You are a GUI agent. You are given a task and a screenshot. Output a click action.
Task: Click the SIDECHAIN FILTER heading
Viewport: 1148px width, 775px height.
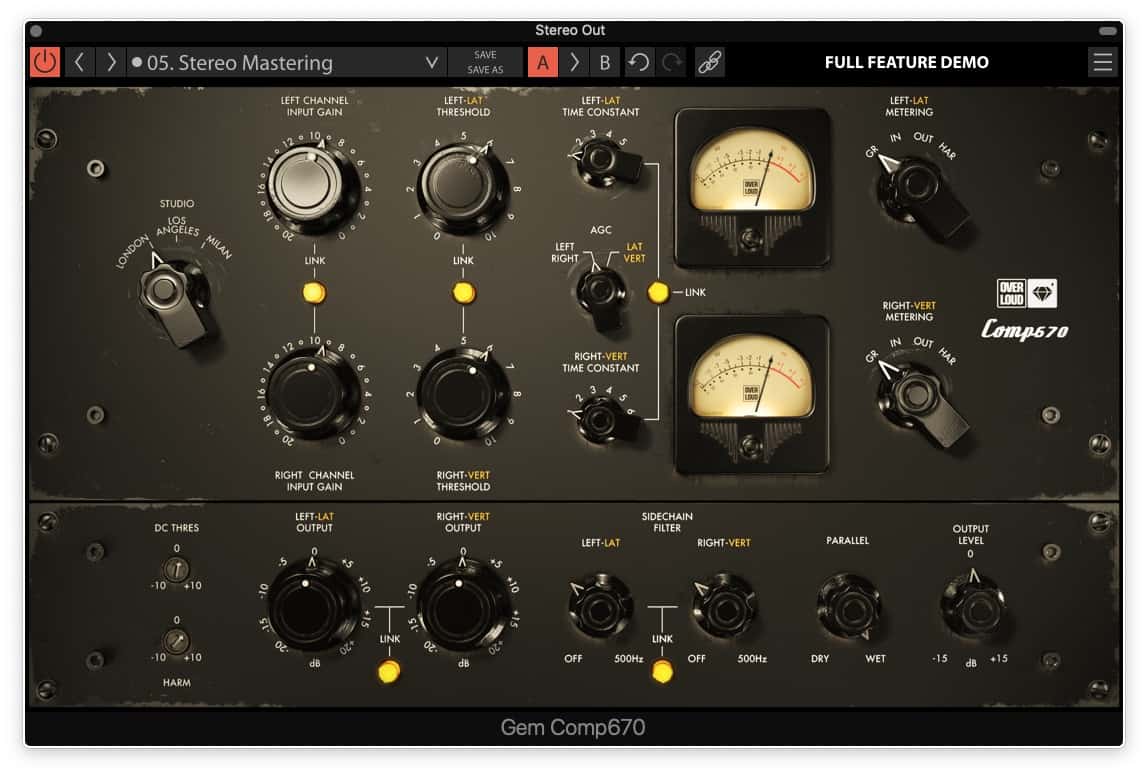click(667, 522)
